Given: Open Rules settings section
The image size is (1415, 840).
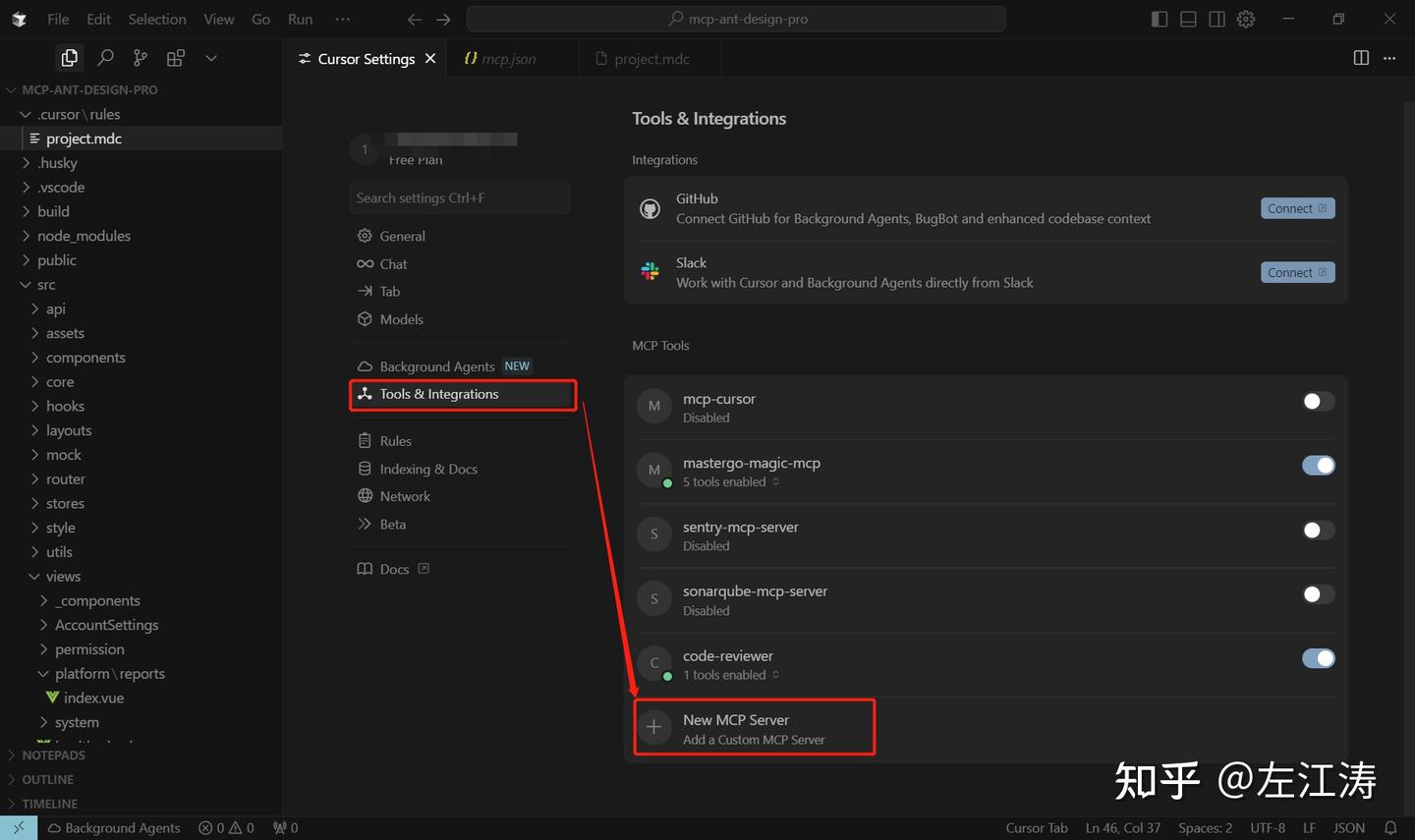Looking at the screenshot, I should [384, 441].
